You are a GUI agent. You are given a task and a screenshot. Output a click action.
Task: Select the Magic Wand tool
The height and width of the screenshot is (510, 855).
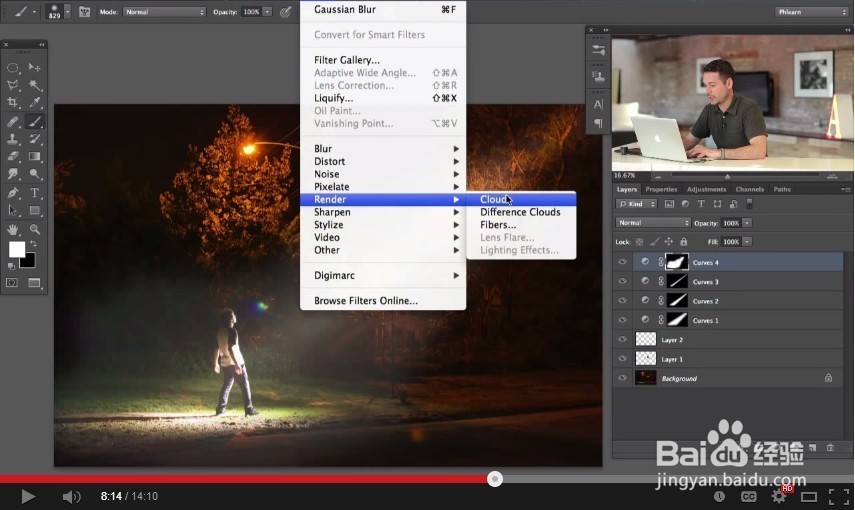(34, 85)
